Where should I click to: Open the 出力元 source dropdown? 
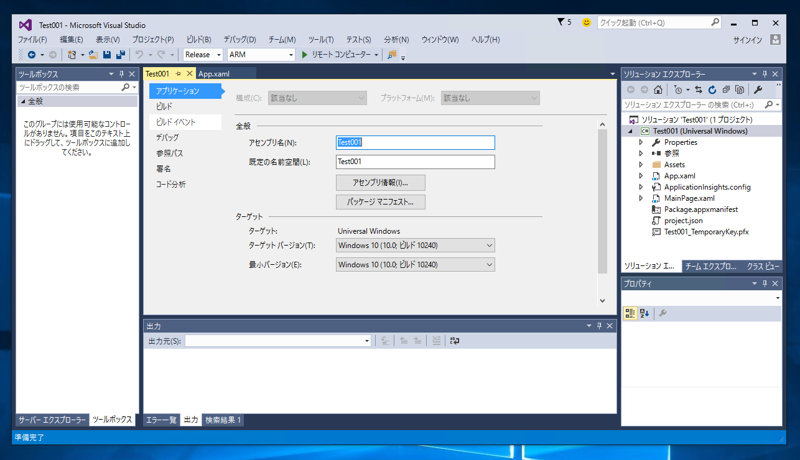pyautogui.click(x=278, y=341)
